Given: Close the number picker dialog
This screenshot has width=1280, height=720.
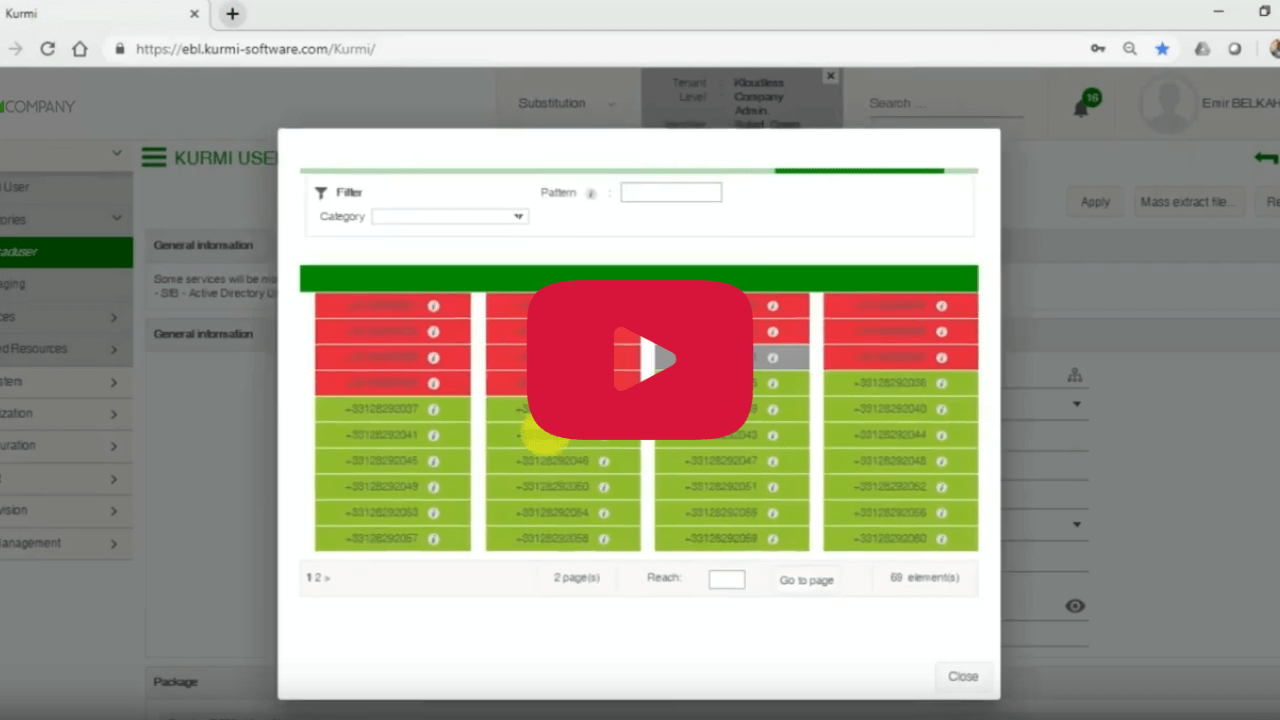Looking at the screenshot, I should 963,676.
